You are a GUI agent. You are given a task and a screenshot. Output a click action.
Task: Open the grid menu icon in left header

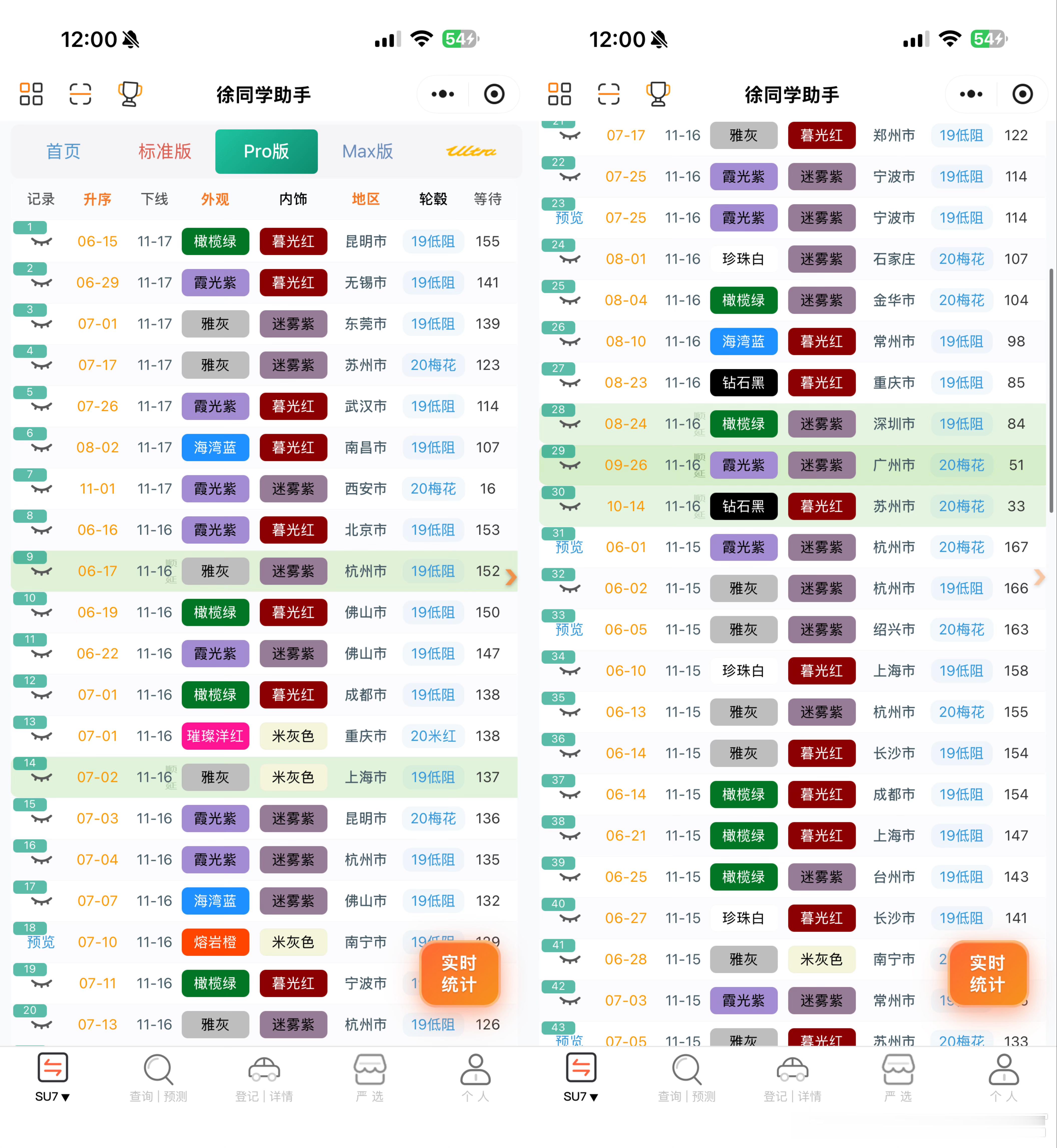tap(31, 94)
